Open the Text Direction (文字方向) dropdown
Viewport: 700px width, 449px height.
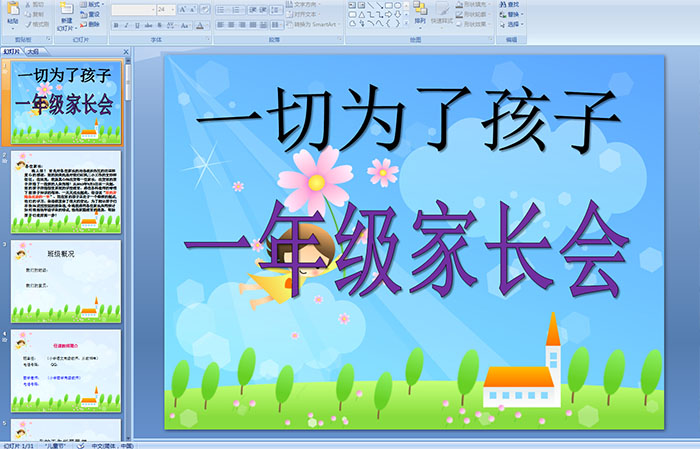click(x=304, y=4)
